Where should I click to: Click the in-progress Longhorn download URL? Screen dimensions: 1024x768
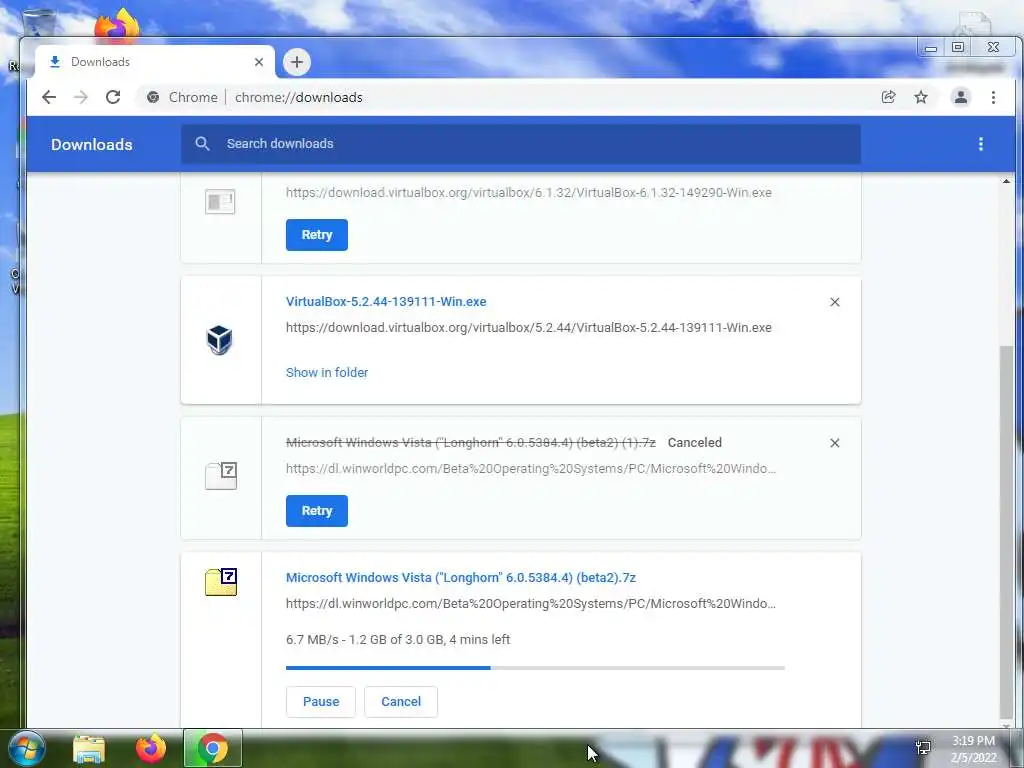pos(531,603)
